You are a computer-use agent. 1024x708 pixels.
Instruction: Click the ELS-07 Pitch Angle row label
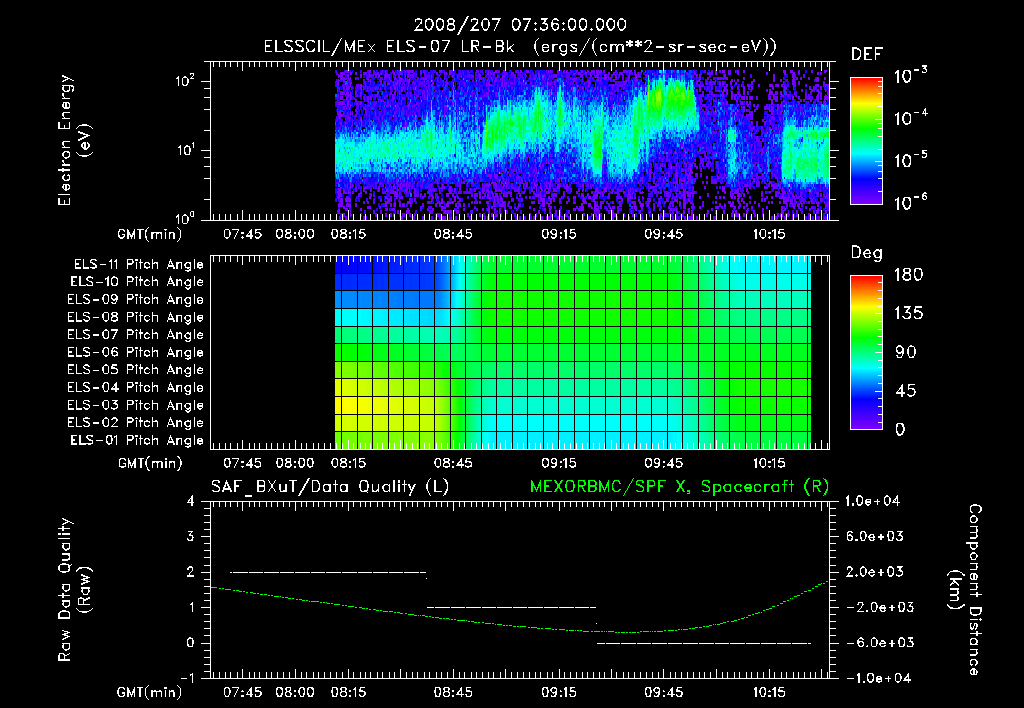(x=136, y=334)
